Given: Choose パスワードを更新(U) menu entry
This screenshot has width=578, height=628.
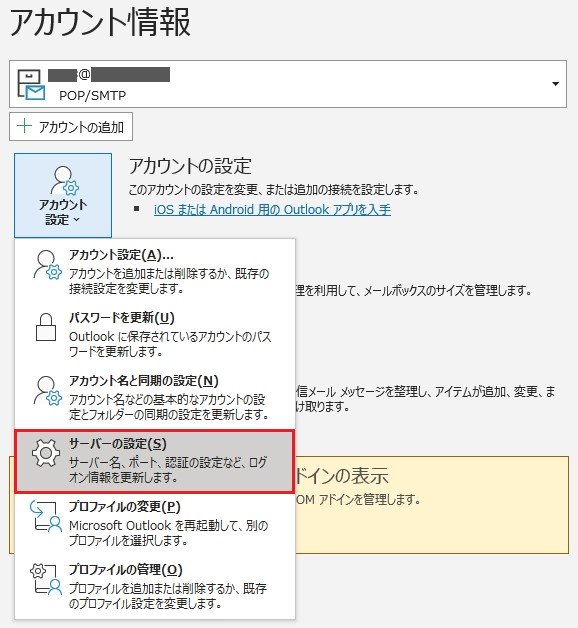Looking at the screenshot, I should click(x=155, y=334).
